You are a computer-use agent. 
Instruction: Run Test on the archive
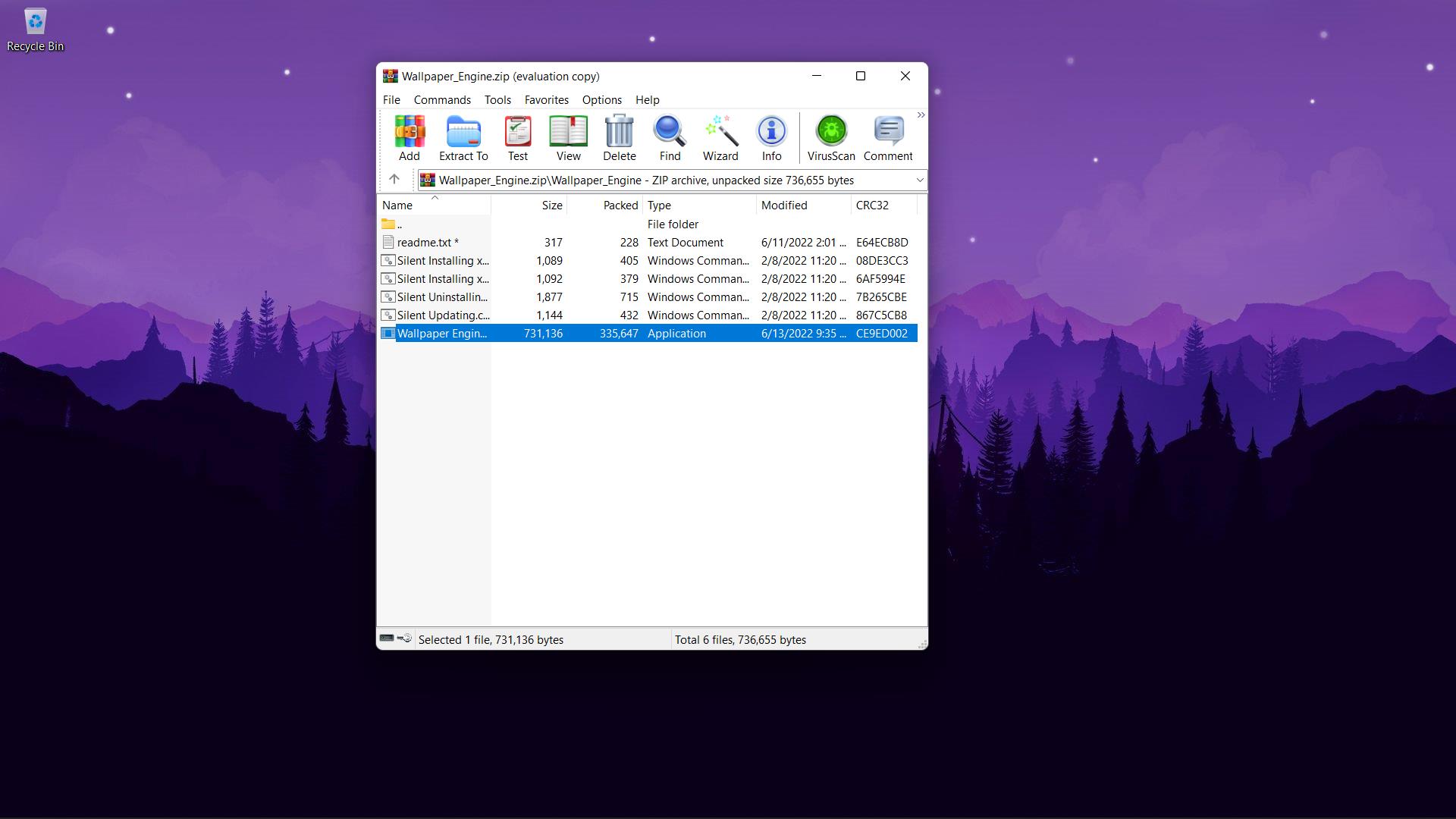coord(518,138)
